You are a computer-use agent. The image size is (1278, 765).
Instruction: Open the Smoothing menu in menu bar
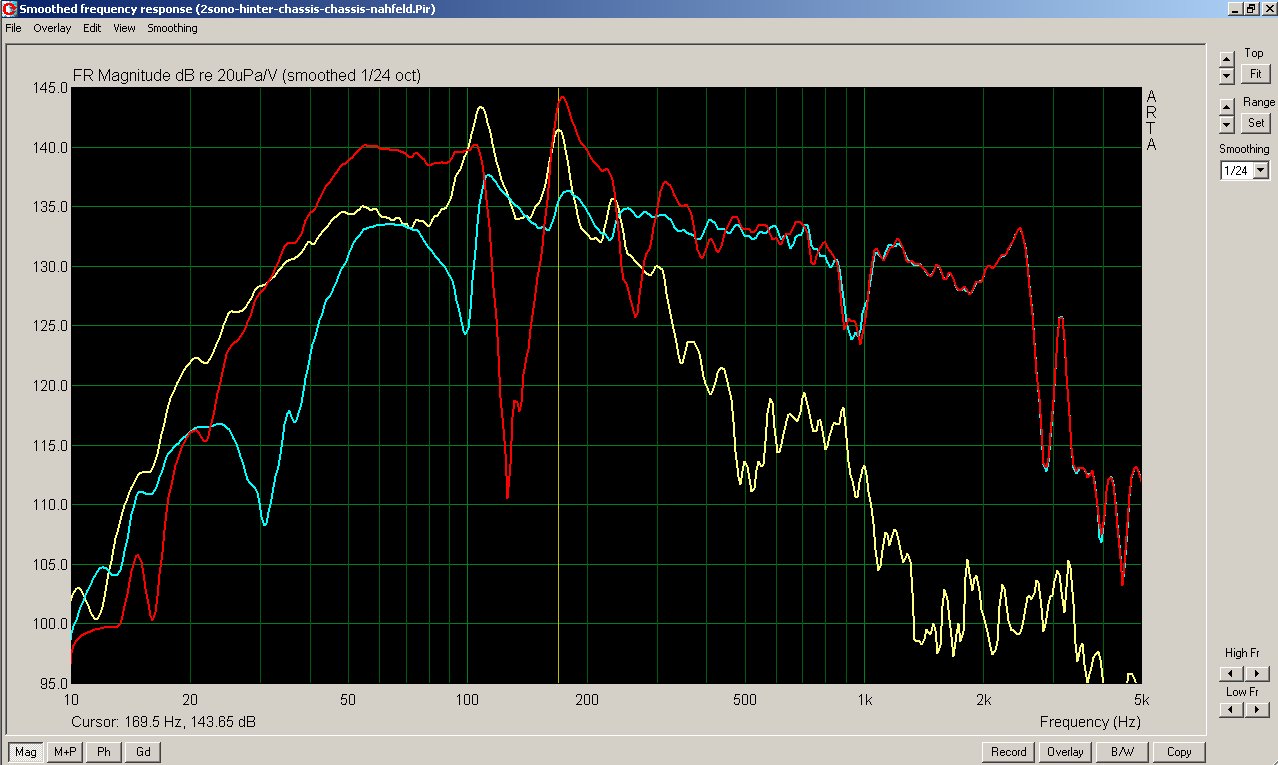point(172,28)
